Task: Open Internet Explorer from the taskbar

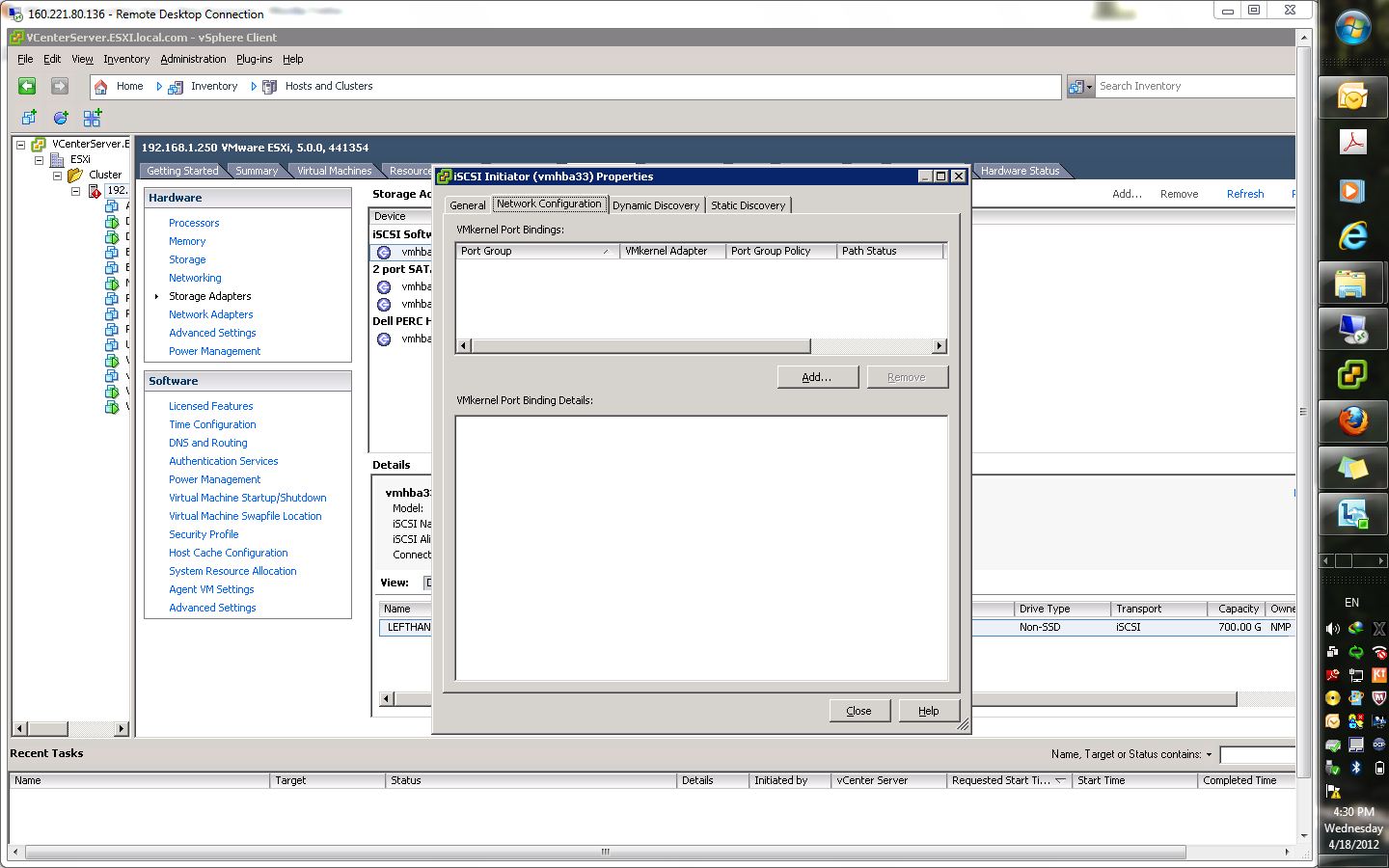Action: pos(1352,236)
